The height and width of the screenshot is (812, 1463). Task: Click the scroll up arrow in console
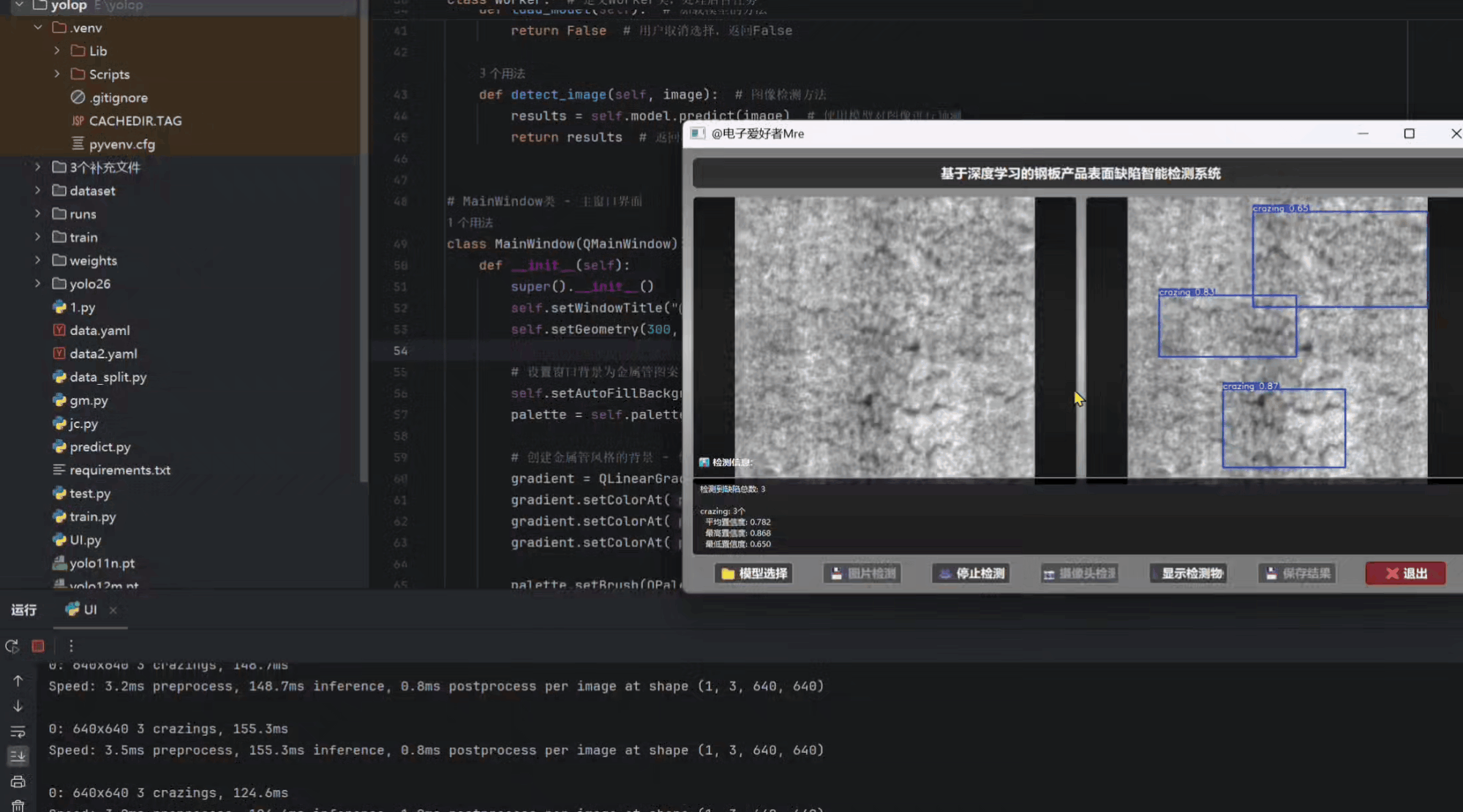click(x=18, y=681)
